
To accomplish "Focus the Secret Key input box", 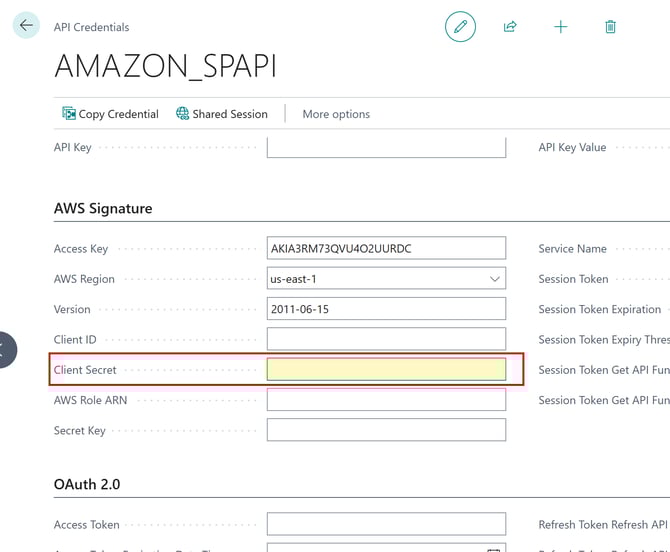I will (x=386, y=430).
